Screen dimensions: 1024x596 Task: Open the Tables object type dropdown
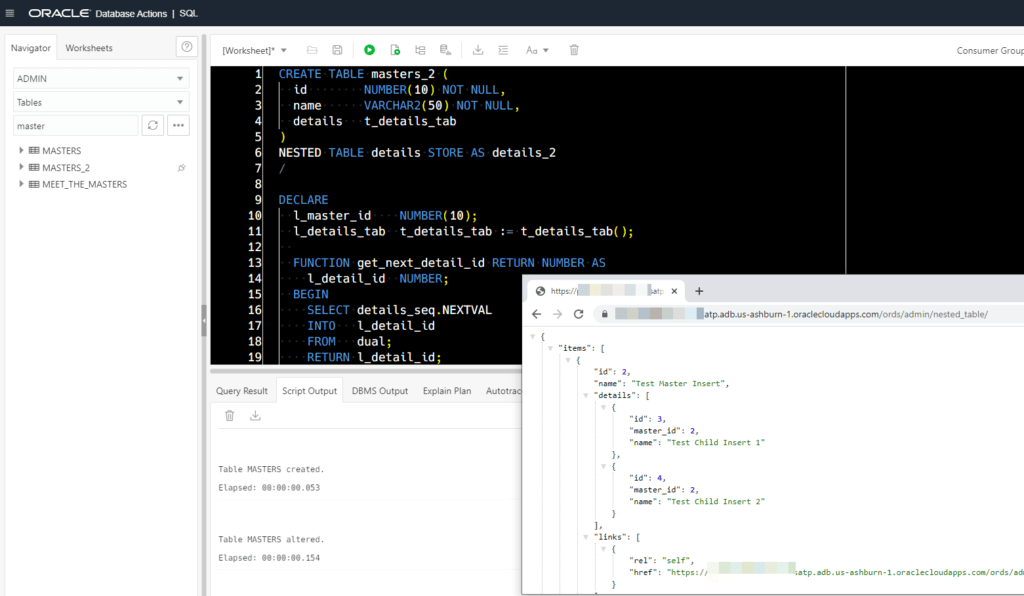(x=97, y=102)
